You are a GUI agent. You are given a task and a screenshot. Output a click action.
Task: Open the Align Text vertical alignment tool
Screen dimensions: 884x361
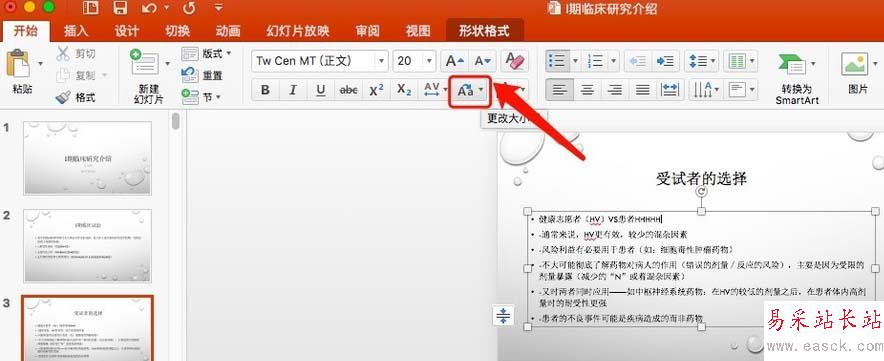click(x=740, y=90)
